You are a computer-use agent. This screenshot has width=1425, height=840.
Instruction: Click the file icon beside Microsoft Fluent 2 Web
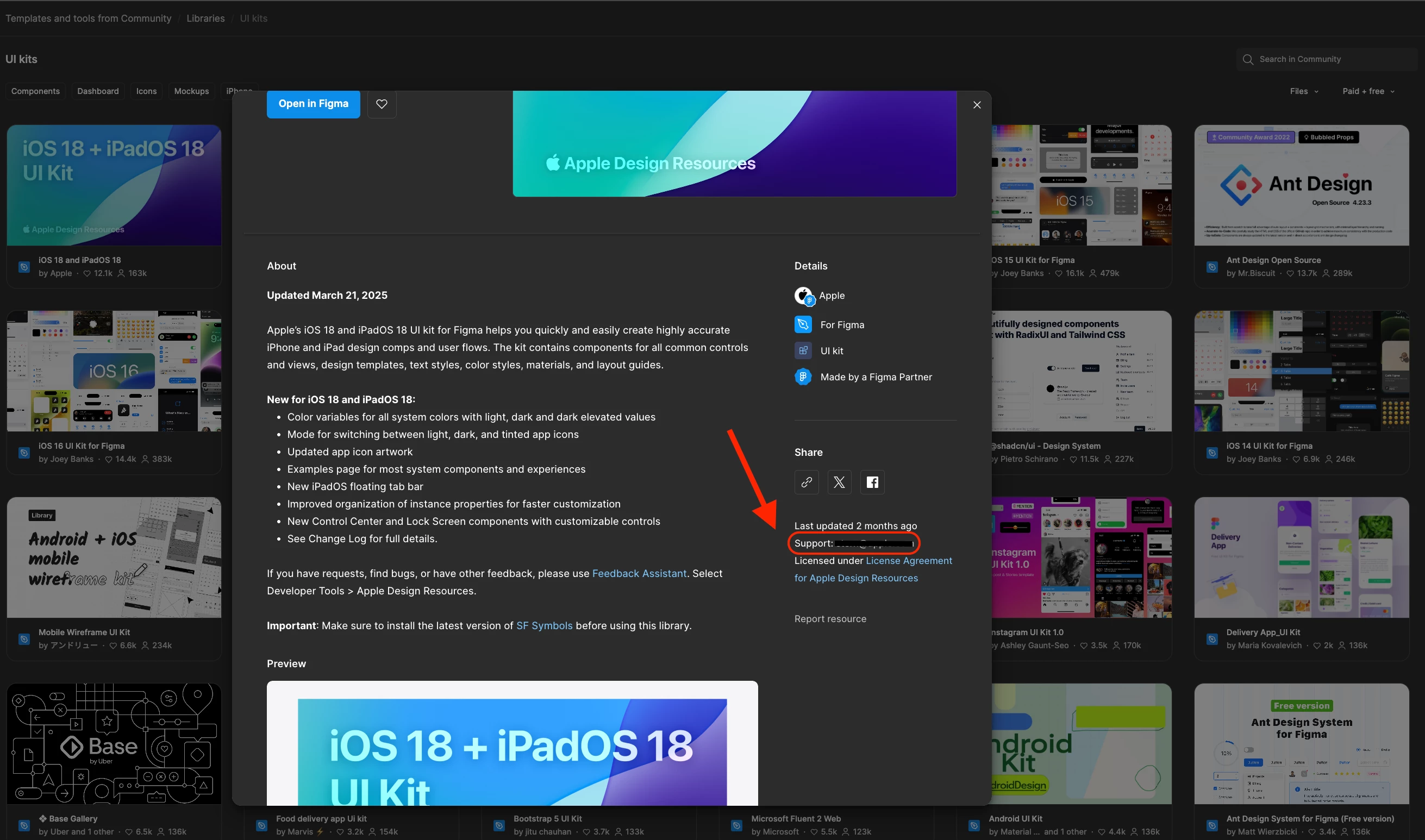click(x=736, y=825)
